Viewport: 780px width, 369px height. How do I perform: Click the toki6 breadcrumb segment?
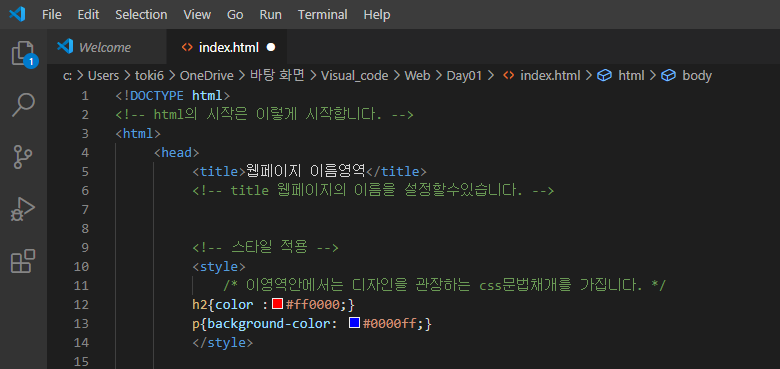click(x=150, y=76)
